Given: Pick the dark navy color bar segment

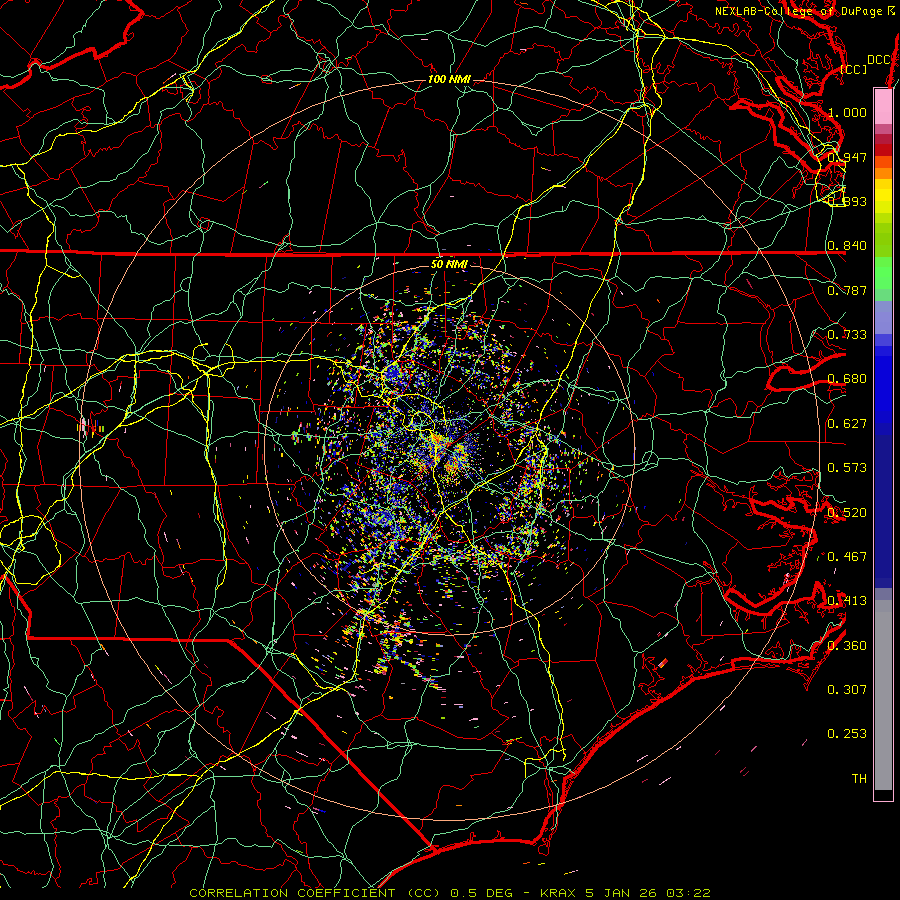Looking at the screenshot, I should (x=883, y=511).
